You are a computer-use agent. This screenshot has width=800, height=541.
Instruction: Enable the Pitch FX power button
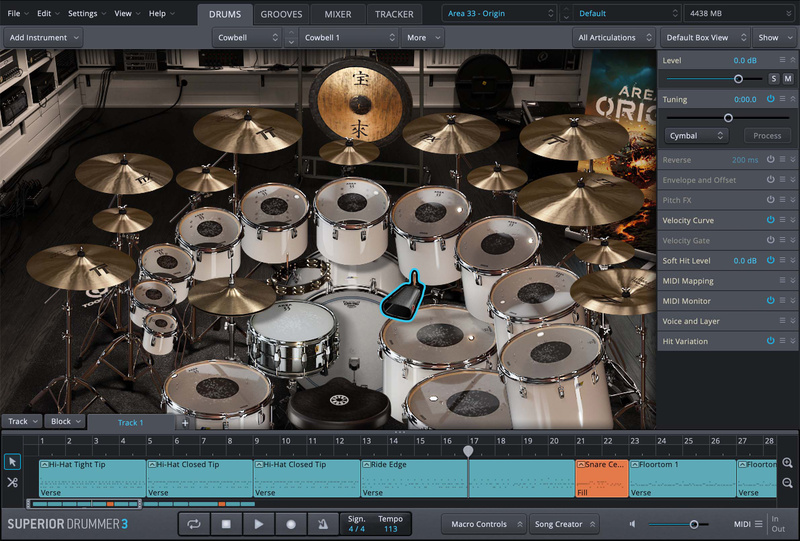[x=770, y=200]
